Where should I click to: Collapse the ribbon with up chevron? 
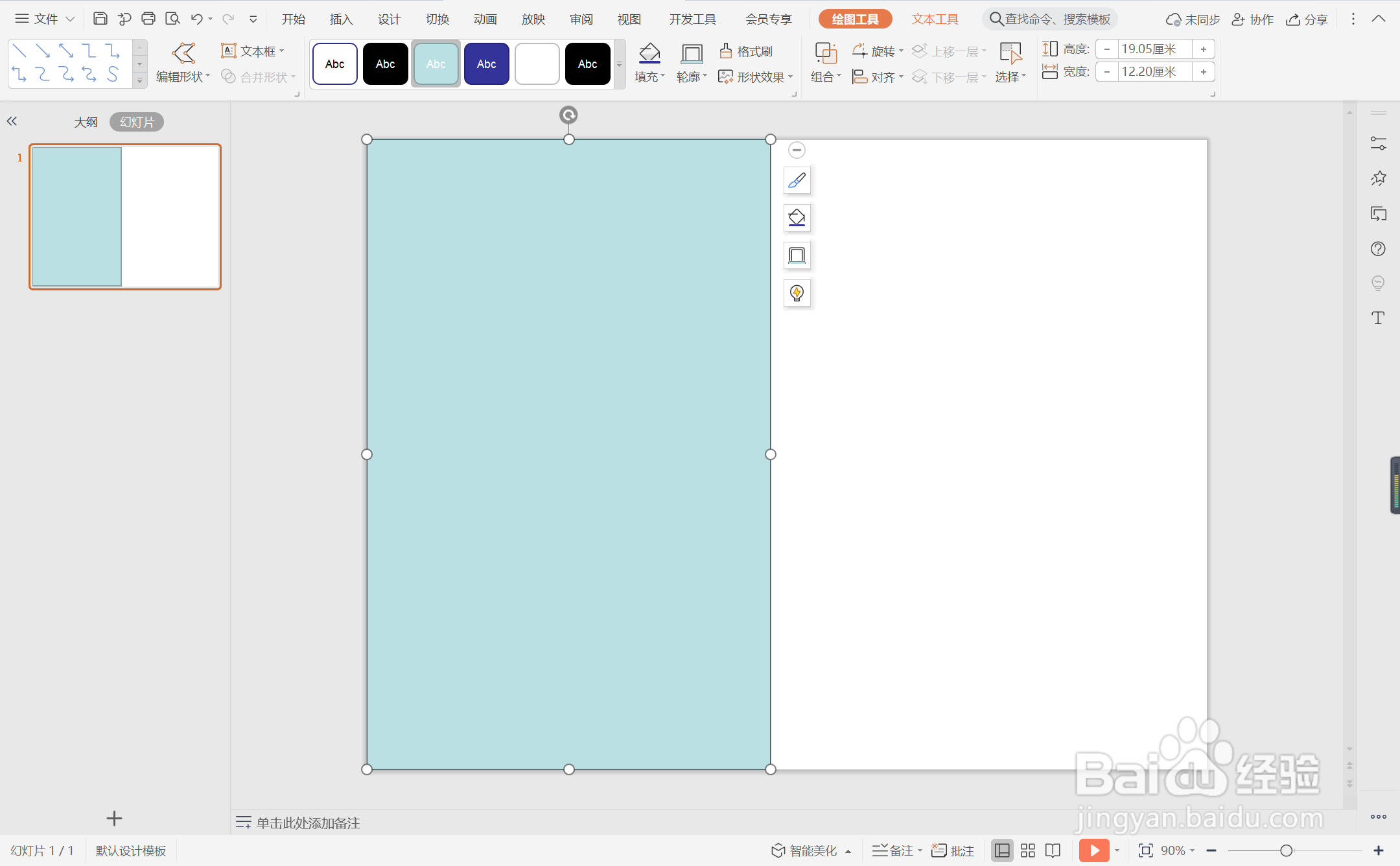(x=1379, y=19)
